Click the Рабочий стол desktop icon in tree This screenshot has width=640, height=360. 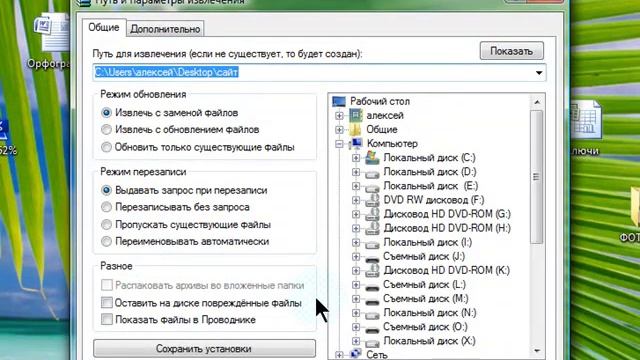pos(339,101)
